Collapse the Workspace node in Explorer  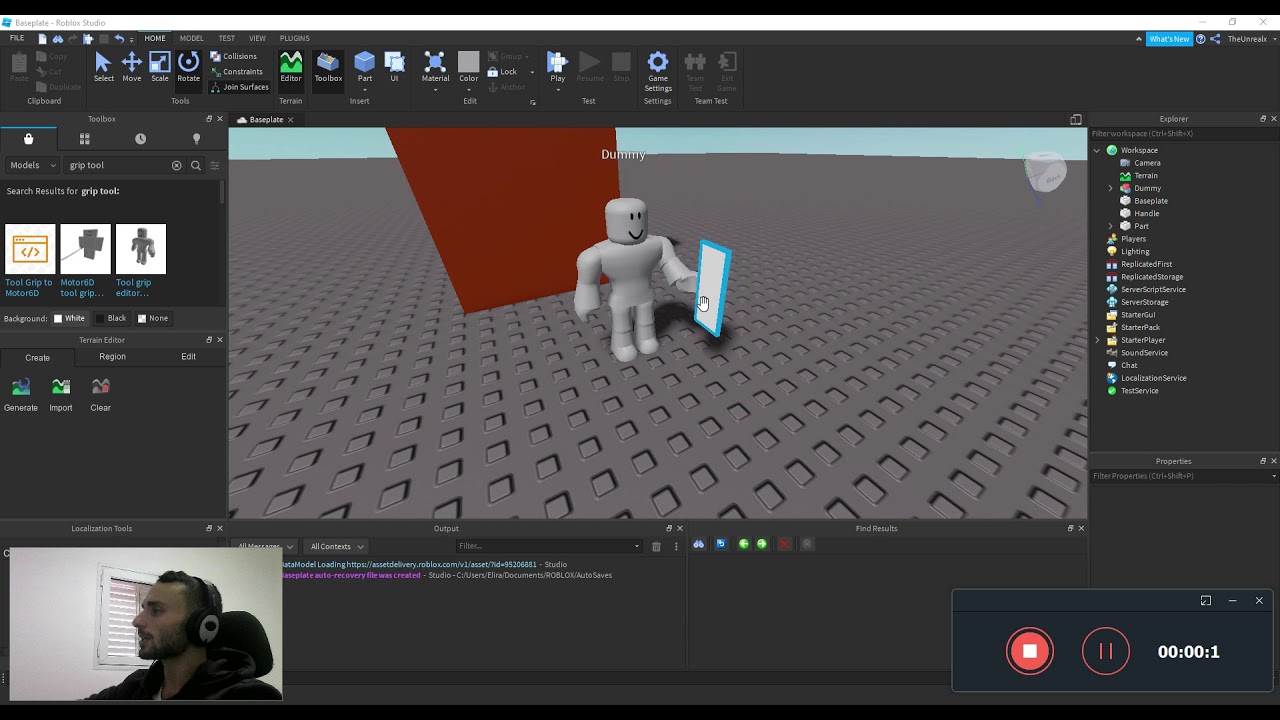click(1097, 150)
